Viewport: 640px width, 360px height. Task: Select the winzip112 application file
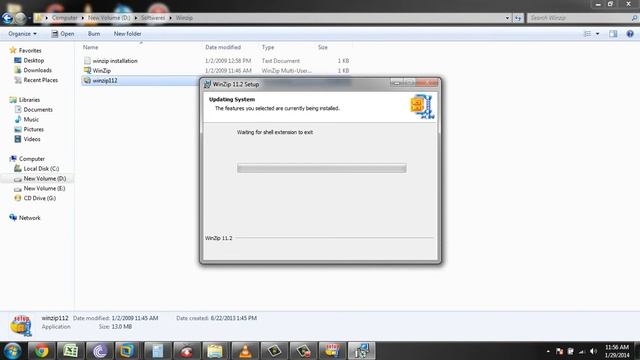(x=105, y=80)
